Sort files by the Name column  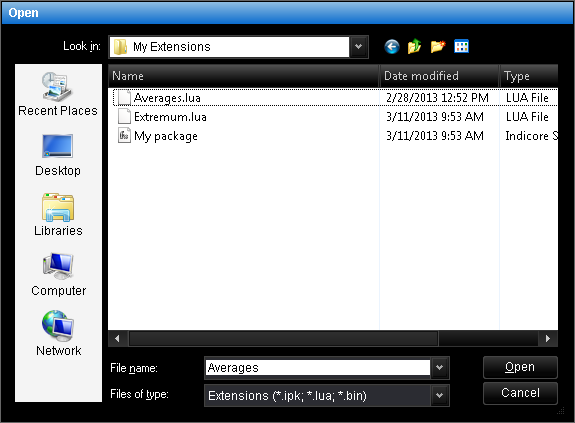point(243,76)
